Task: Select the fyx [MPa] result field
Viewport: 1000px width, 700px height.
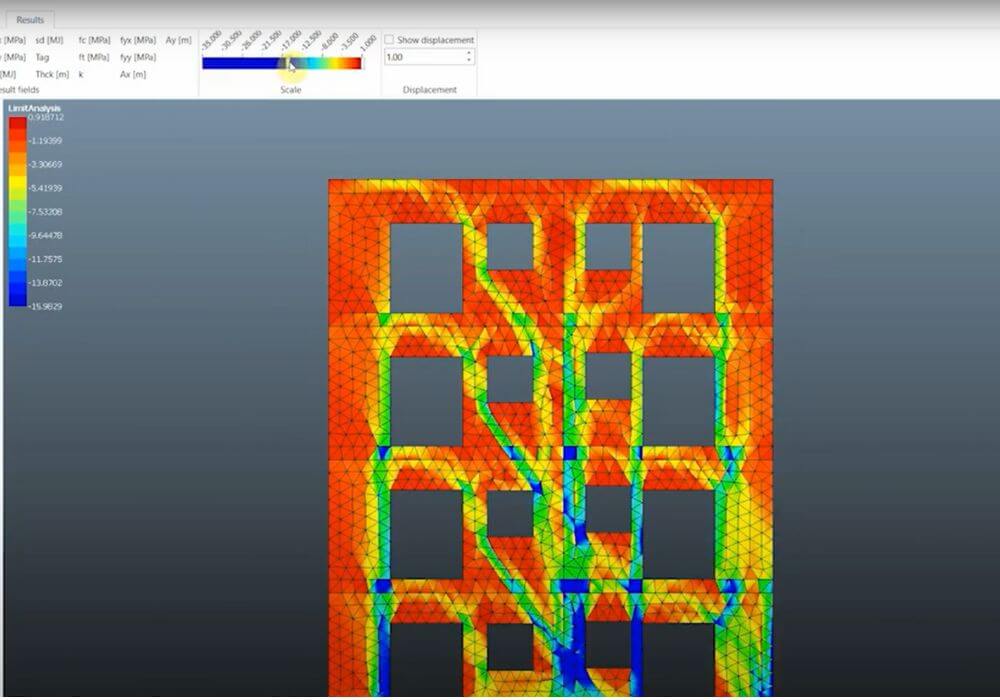Action: (138, 40)
